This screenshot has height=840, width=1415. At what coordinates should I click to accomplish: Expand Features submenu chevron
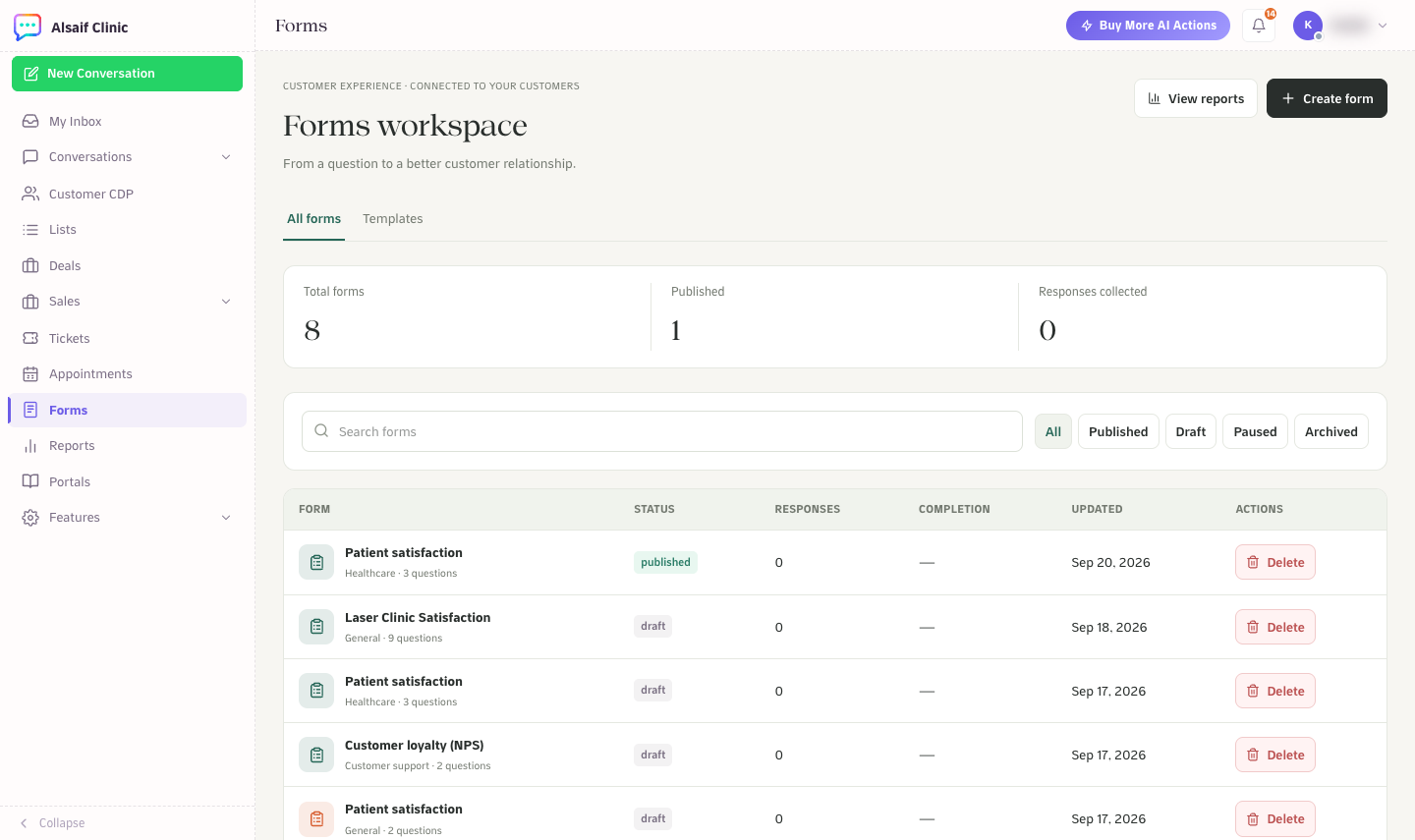pyautogui.click(x=226, y=518)
